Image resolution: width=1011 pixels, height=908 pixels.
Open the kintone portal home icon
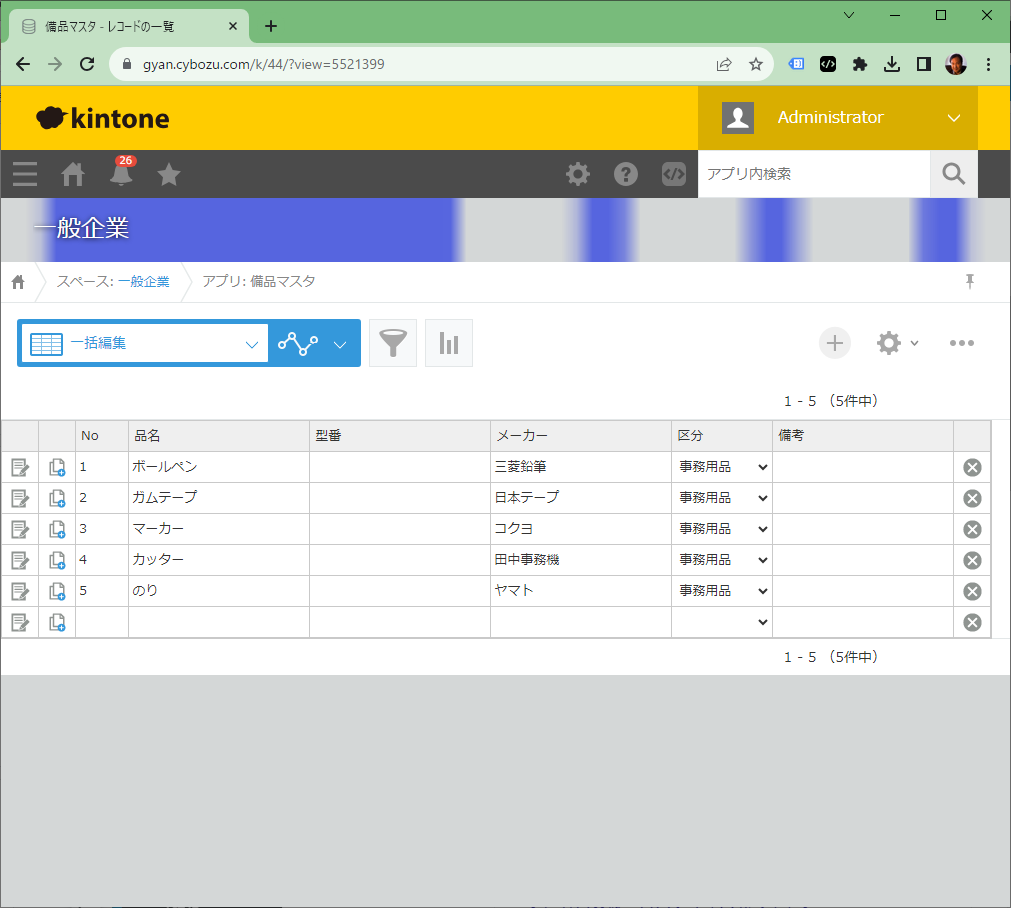72,174
